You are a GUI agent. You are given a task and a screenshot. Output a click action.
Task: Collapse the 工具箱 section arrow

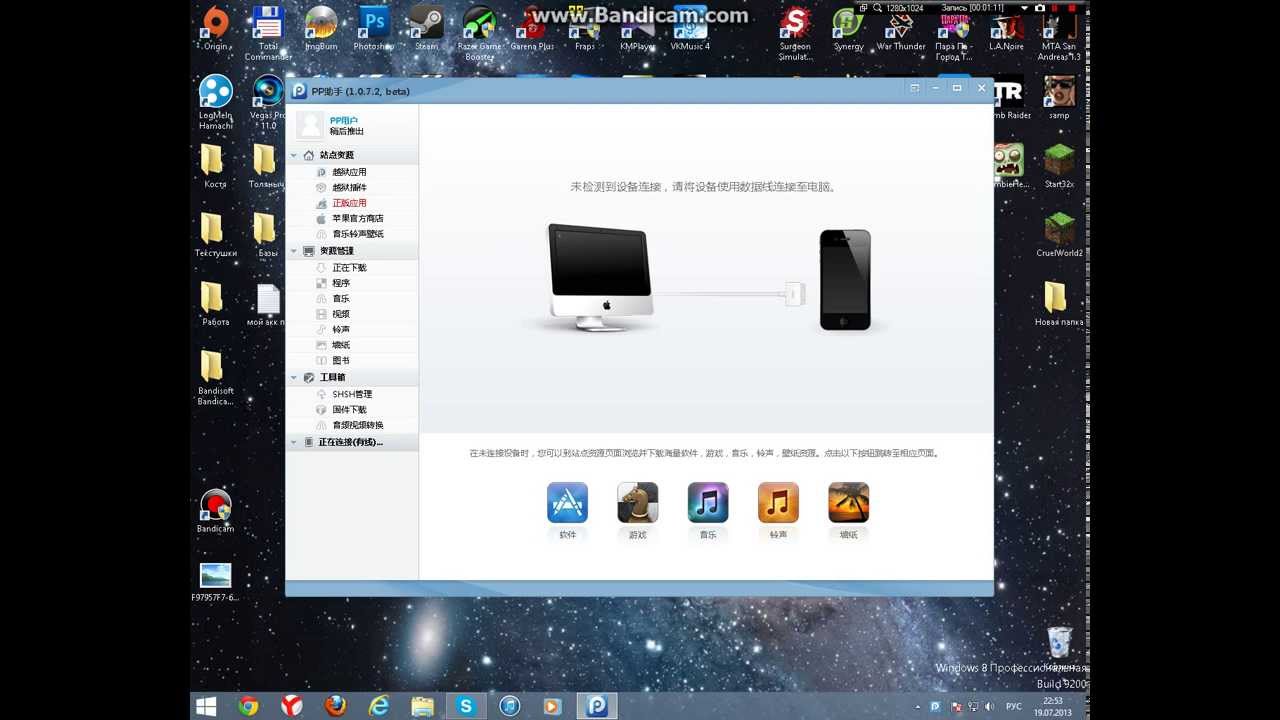(294, 378)
